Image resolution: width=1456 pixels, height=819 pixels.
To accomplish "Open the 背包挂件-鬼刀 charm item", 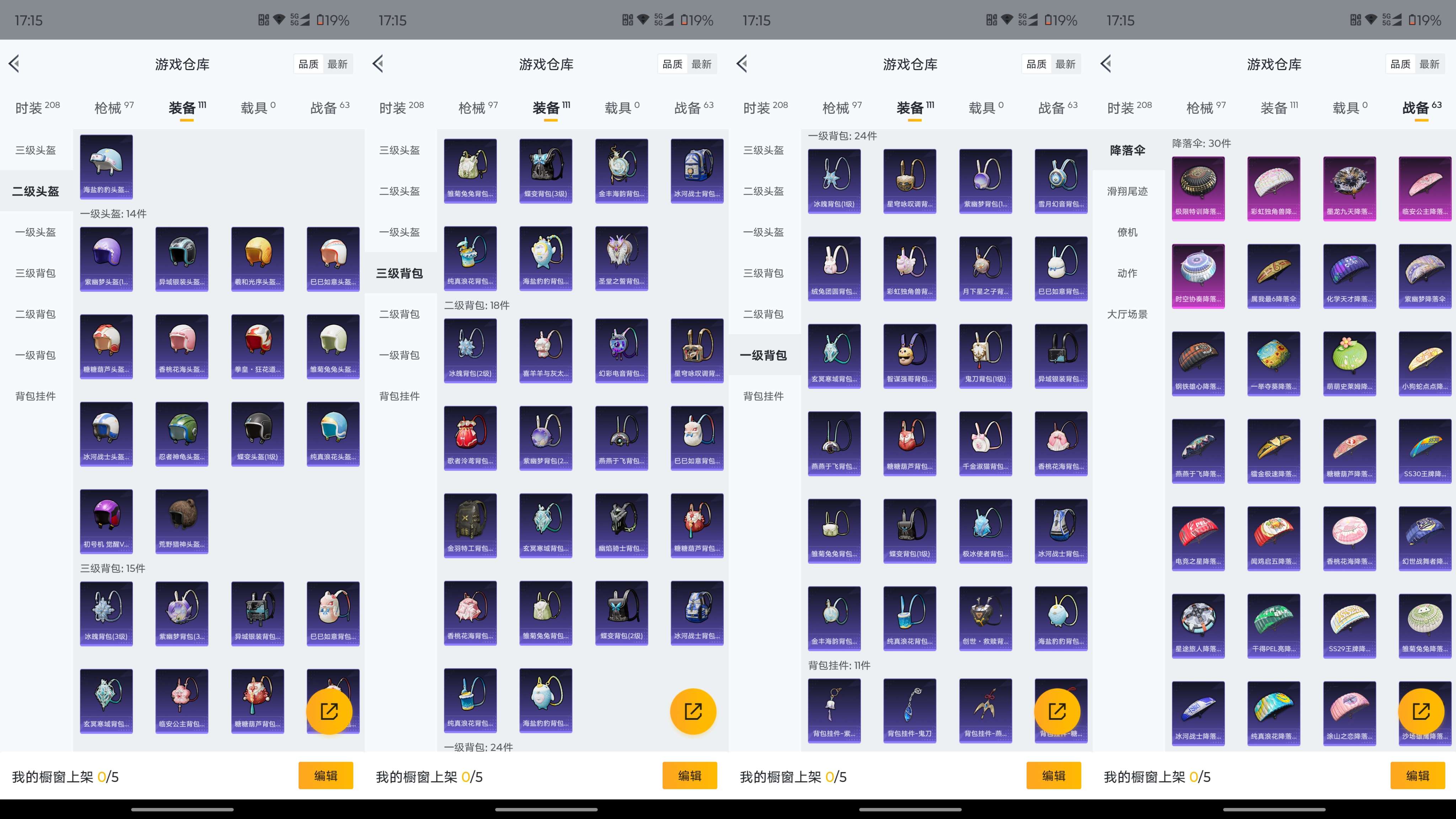I will coord(910,711).
